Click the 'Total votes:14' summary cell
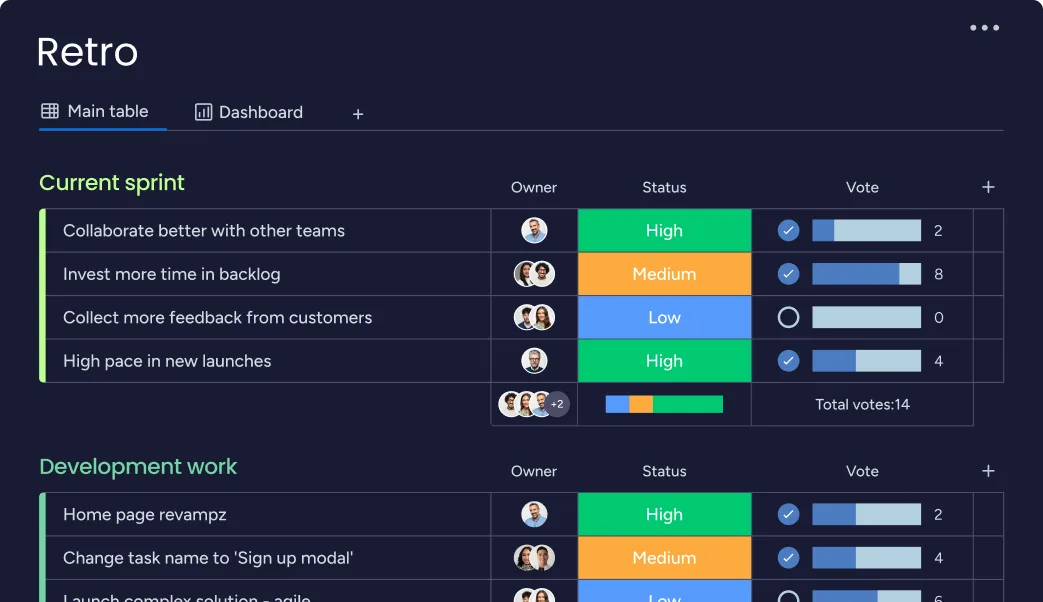The image size is (1043, 602). [861, 404]
